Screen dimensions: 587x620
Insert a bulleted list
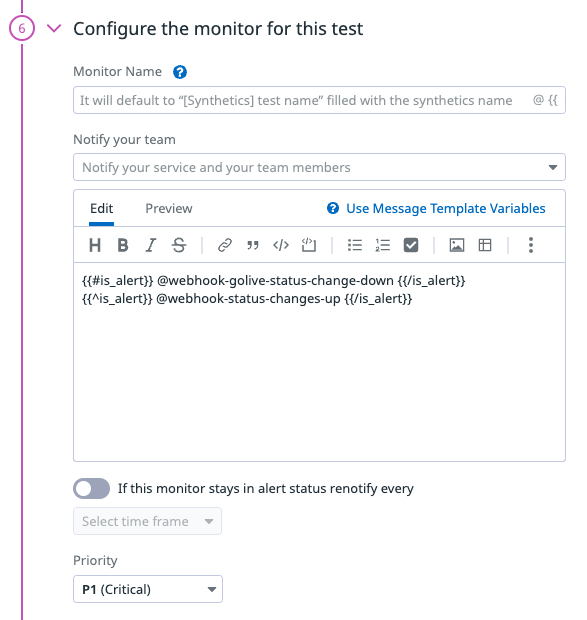pos(355,245)
